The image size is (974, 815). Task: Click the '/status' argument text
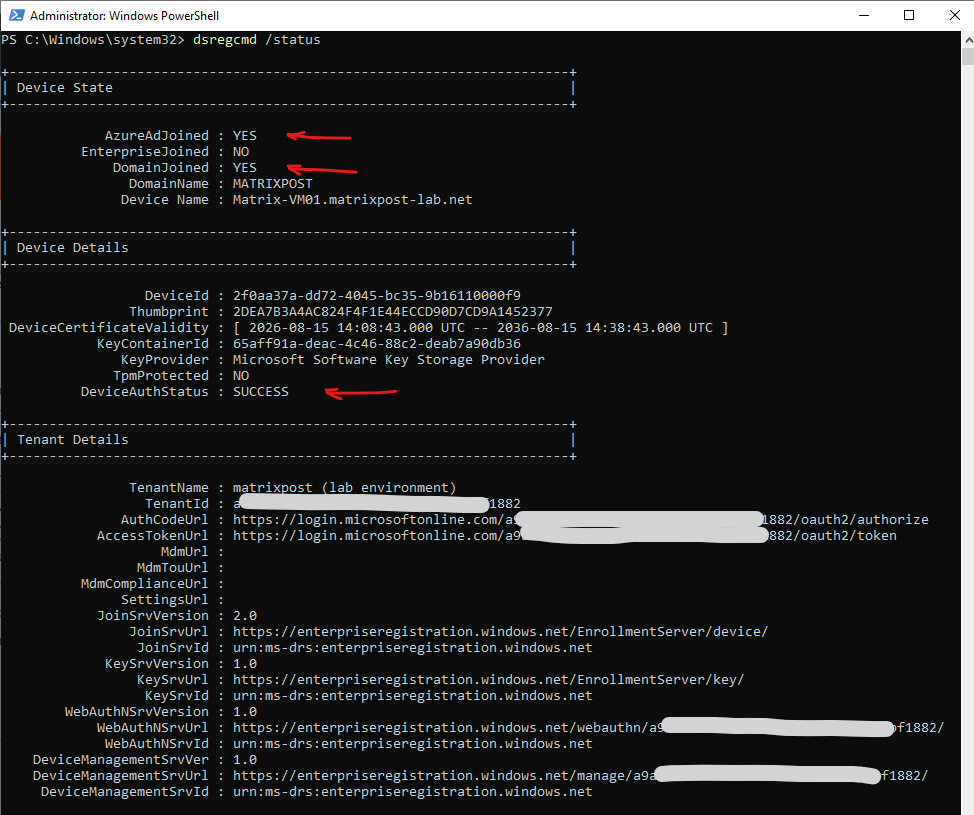tap(293, 40)
